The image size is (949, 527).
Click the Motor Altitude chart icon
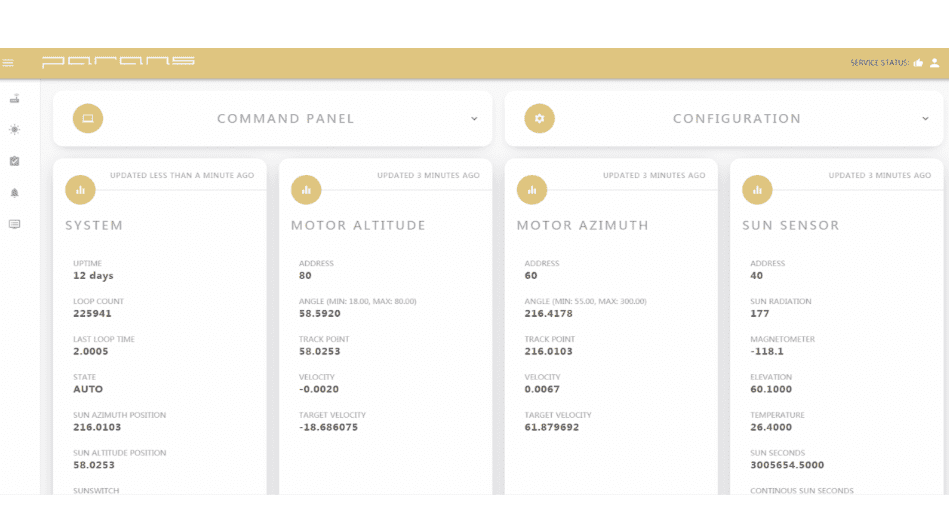pos(306,189)
